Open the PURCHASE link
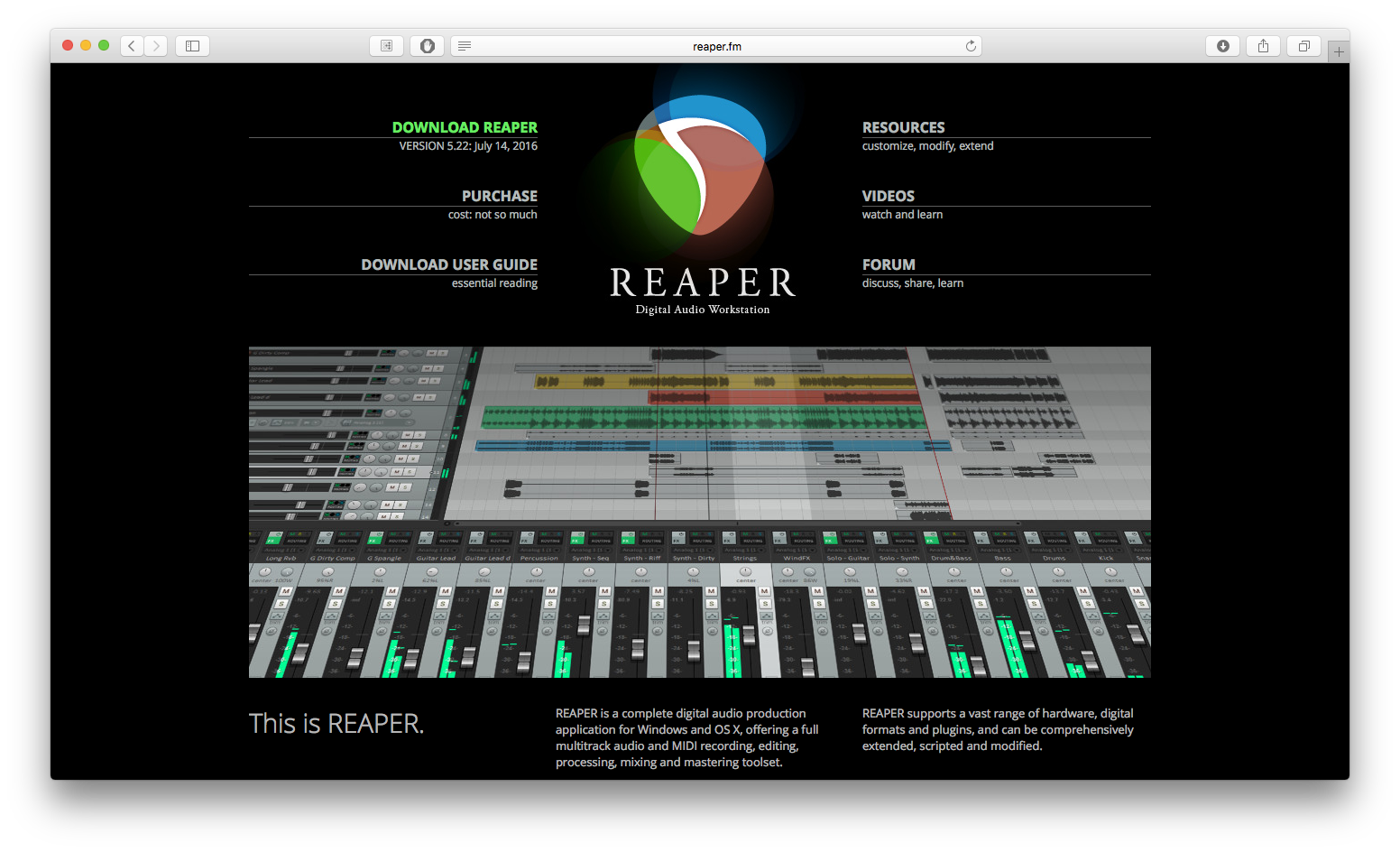The image size is (1400, 852). pos(500,196)
